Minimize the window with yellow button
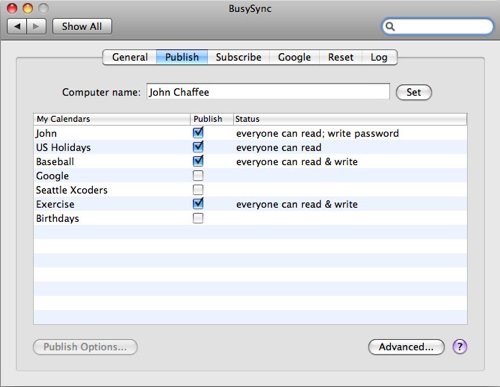The image size is (500, 387). [28, 8]
